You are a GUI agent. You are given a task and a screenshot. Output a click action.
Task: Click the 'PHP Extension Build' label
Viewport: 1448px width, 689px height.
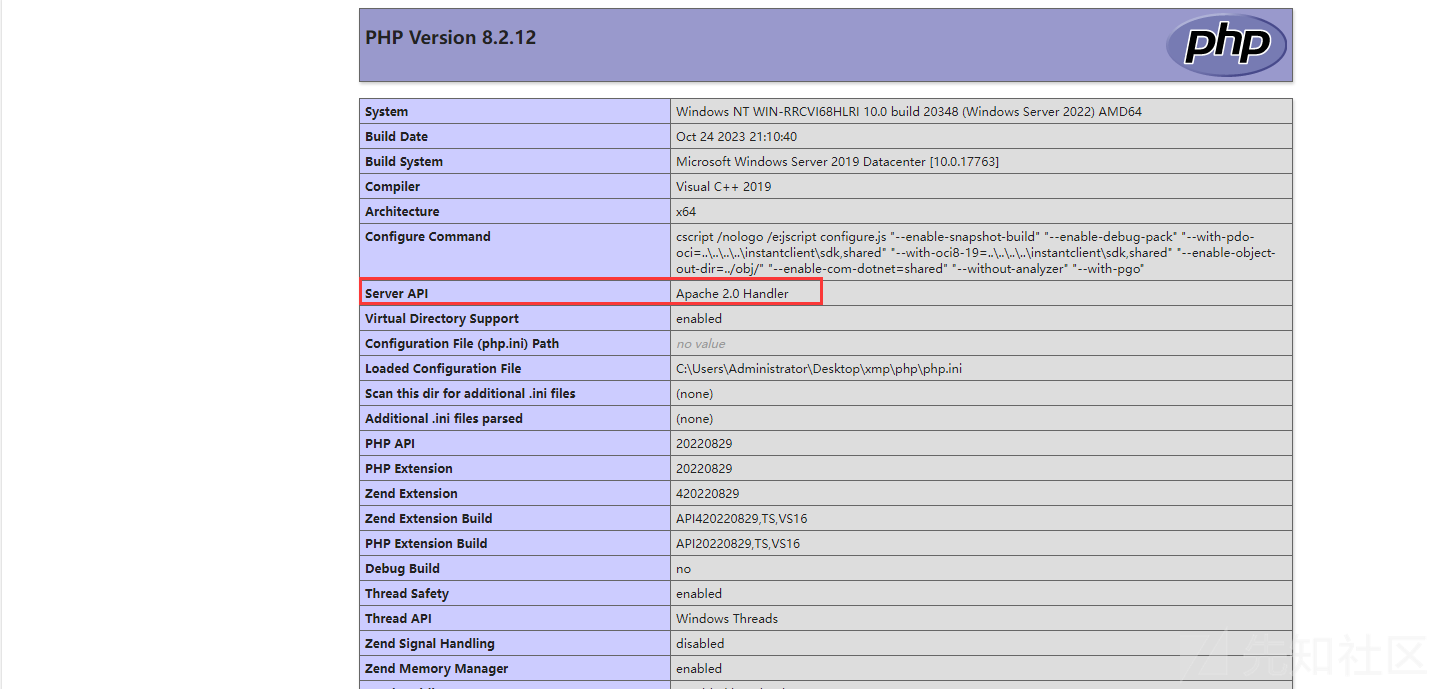(426, 544)
